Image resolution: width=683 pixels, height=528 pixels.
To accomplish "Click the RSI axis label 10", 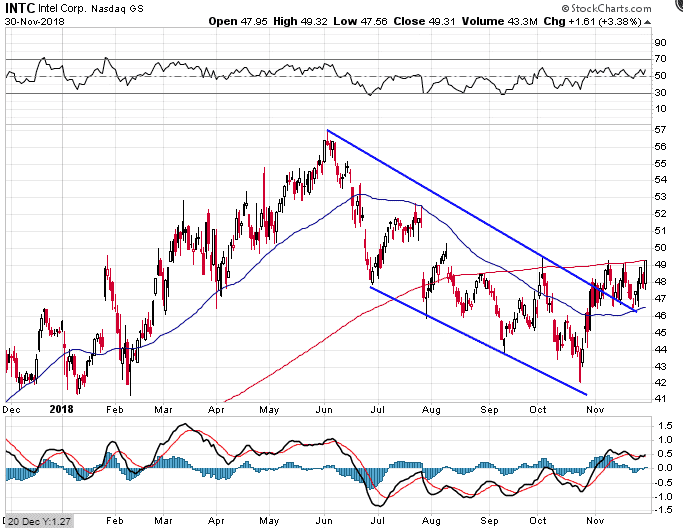I will tap(660, 109).
